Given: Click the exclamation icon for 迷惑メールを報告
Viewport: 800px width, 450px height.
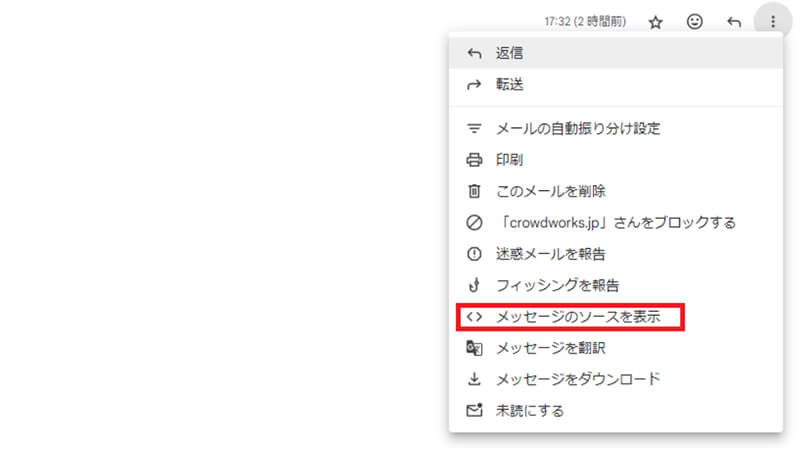Looking at the screenshot, I should (475, 254).
